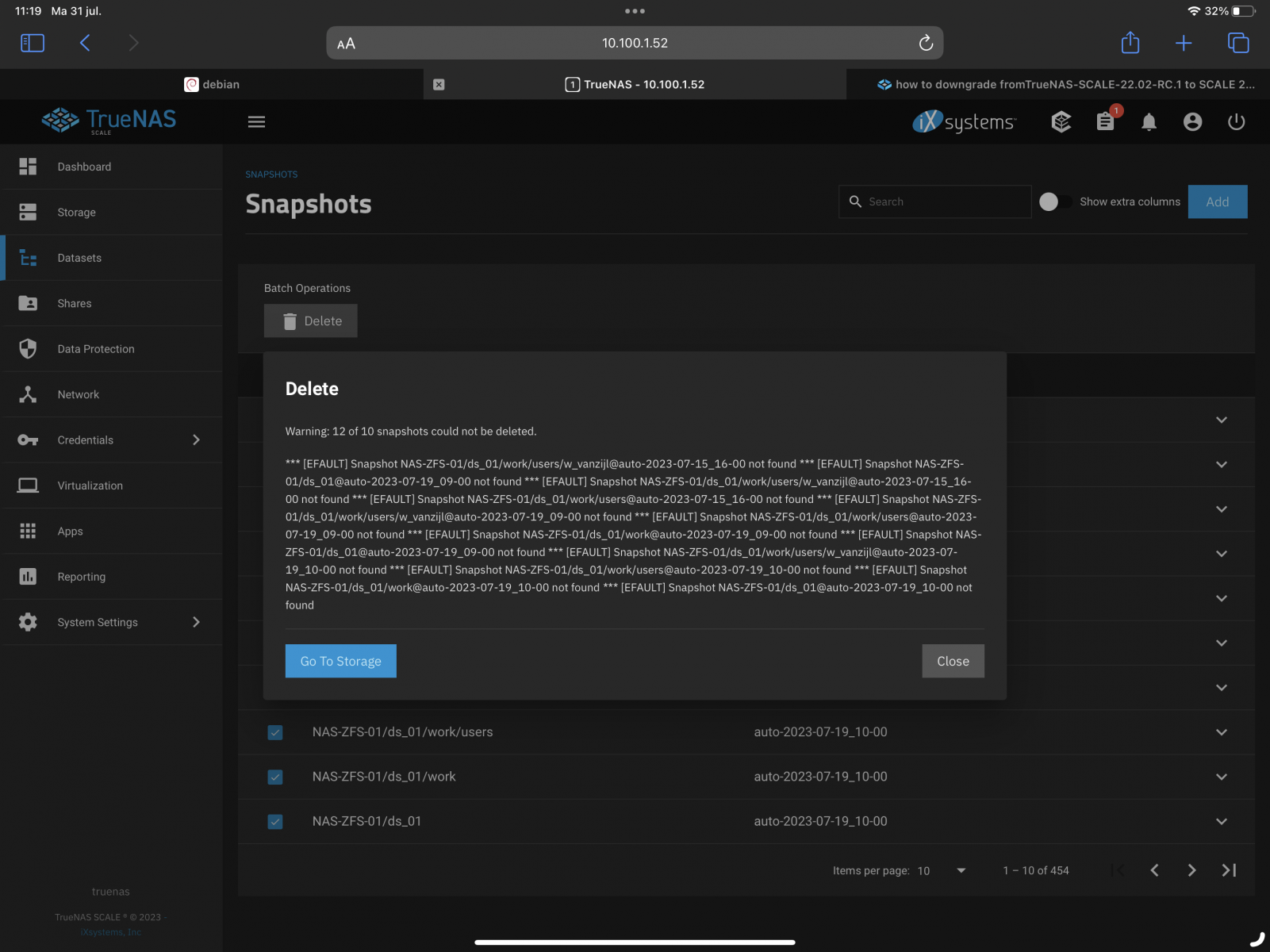Viewport: 1270px width, 952px height.
Task: Open the Safari share icon
Action: pos(1130,43)
